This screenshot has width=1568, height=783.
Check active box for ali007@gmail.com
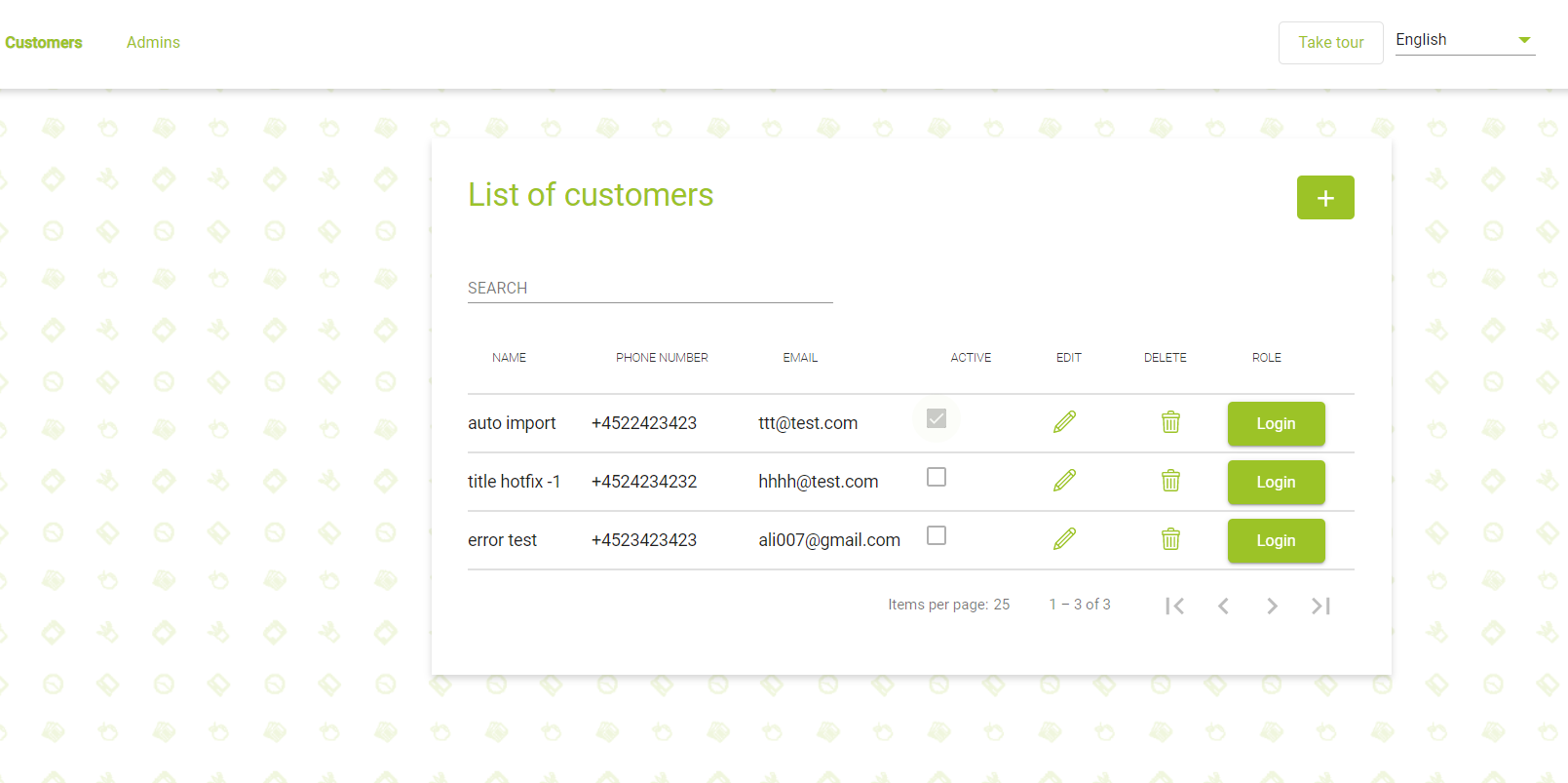click(x=937, y=535)
